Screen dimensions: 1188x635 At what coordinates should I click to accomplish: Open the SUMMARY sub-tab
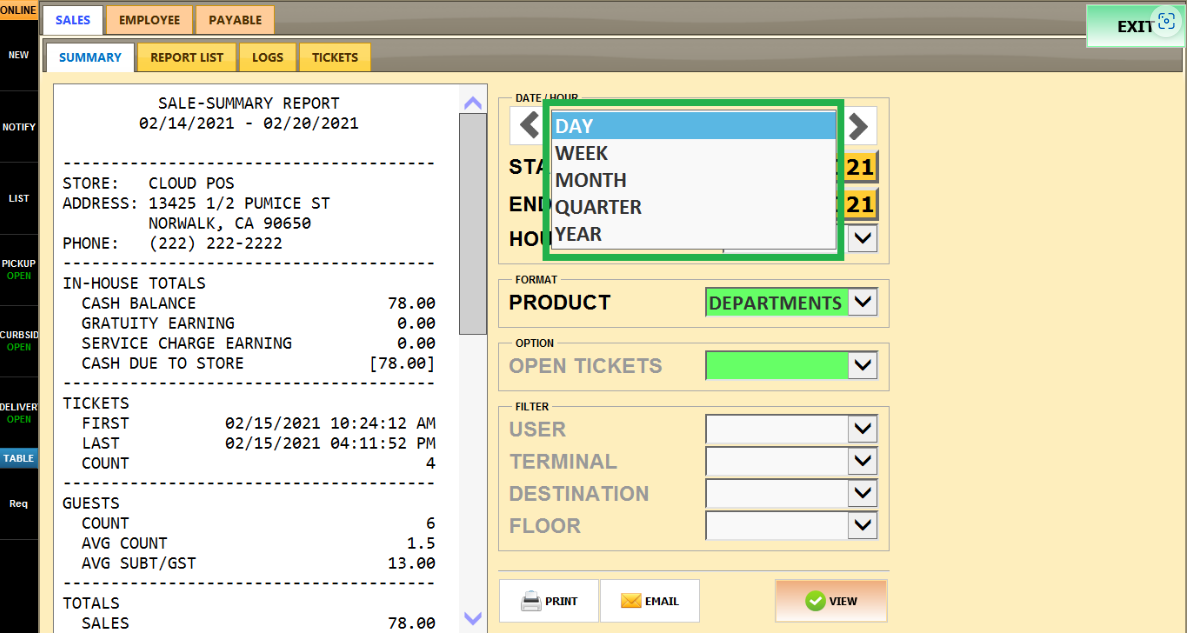coord(90,58)
